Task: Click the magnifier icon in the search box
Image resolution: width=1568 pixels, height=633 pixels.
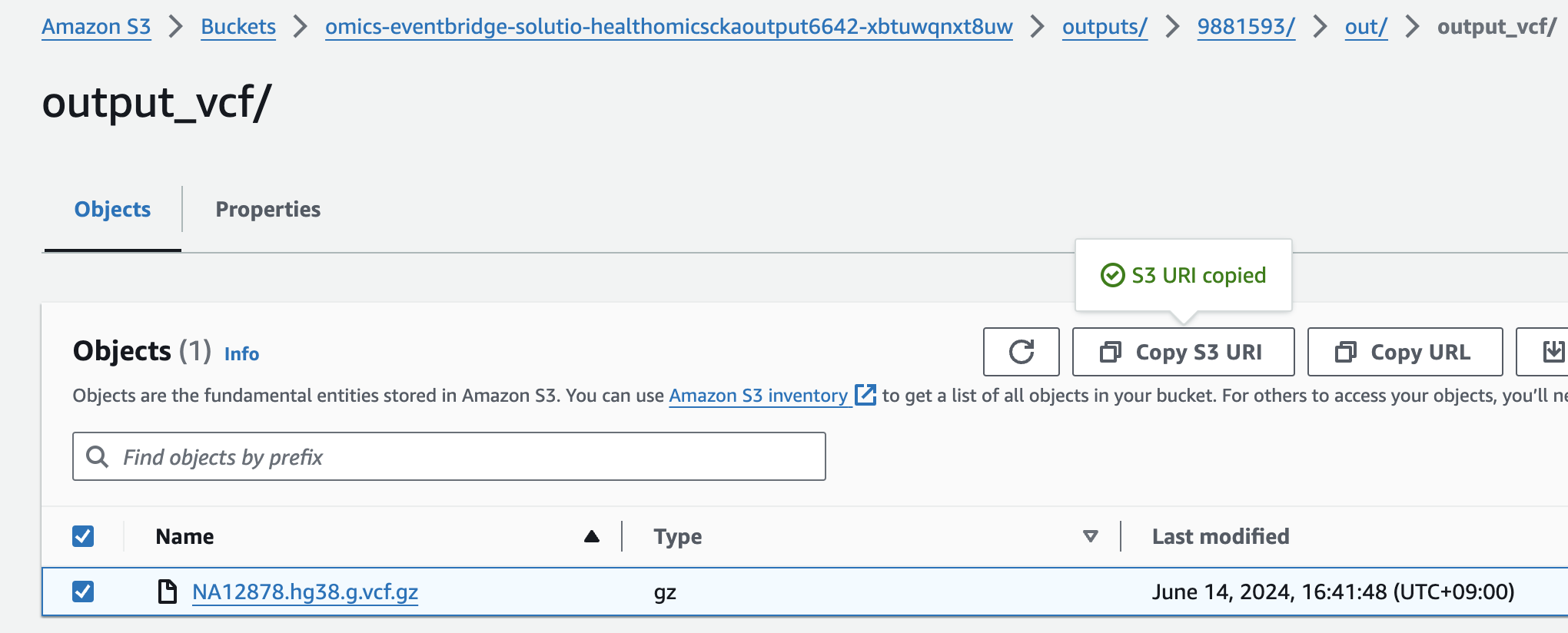Action: click(98, 456)
